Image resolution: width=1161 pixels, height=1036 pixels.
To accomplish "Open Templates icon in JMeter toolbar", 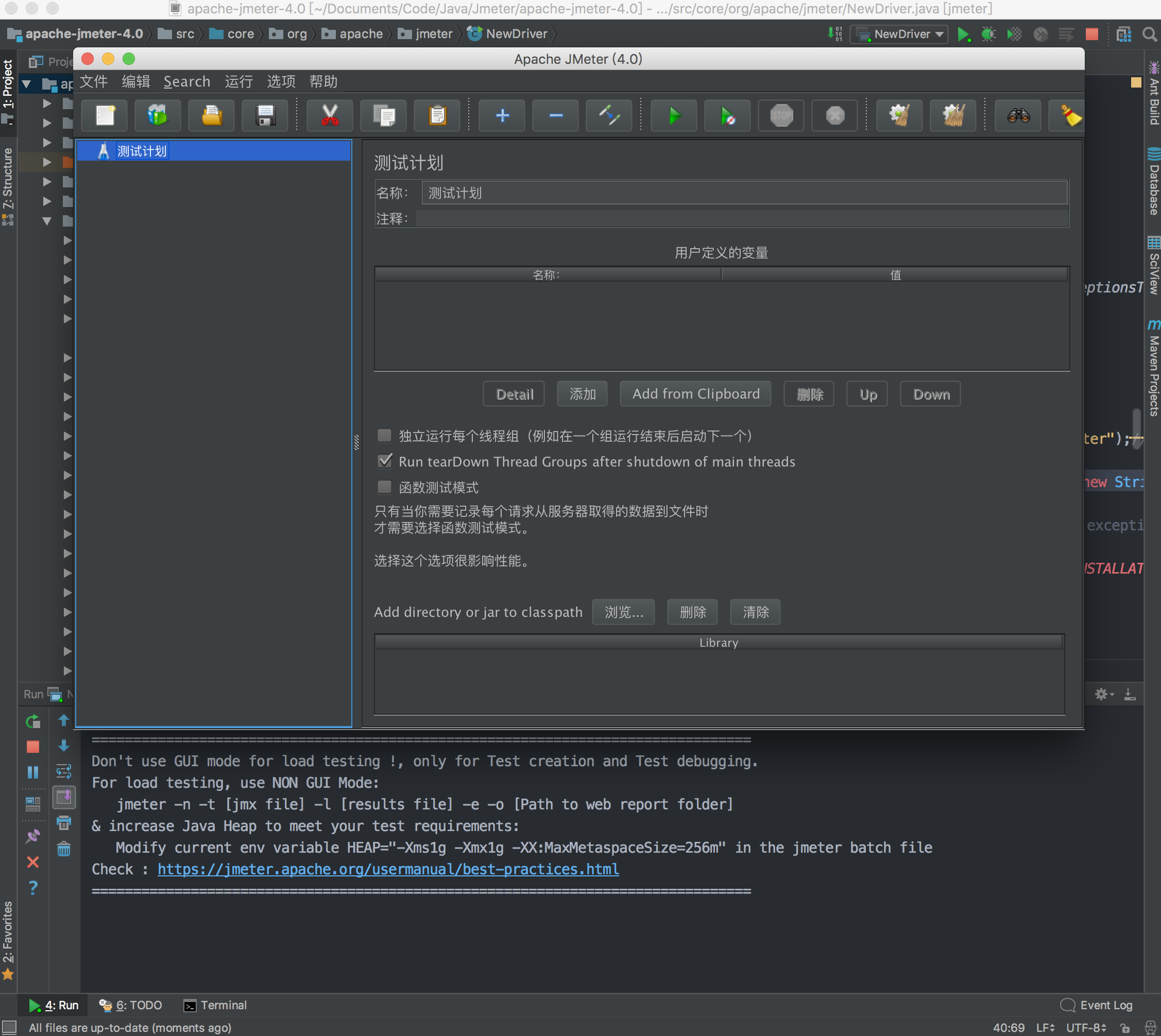I will (158, 115).
